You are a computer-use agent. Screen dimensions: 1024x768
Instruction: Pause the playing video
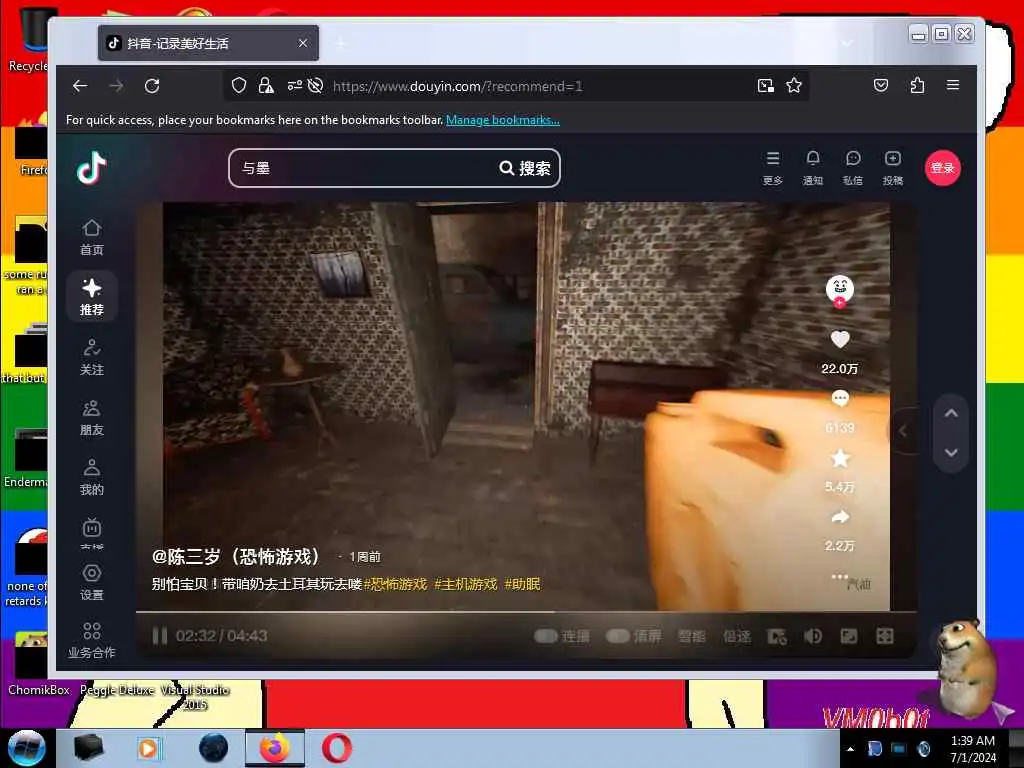[159, 635]
